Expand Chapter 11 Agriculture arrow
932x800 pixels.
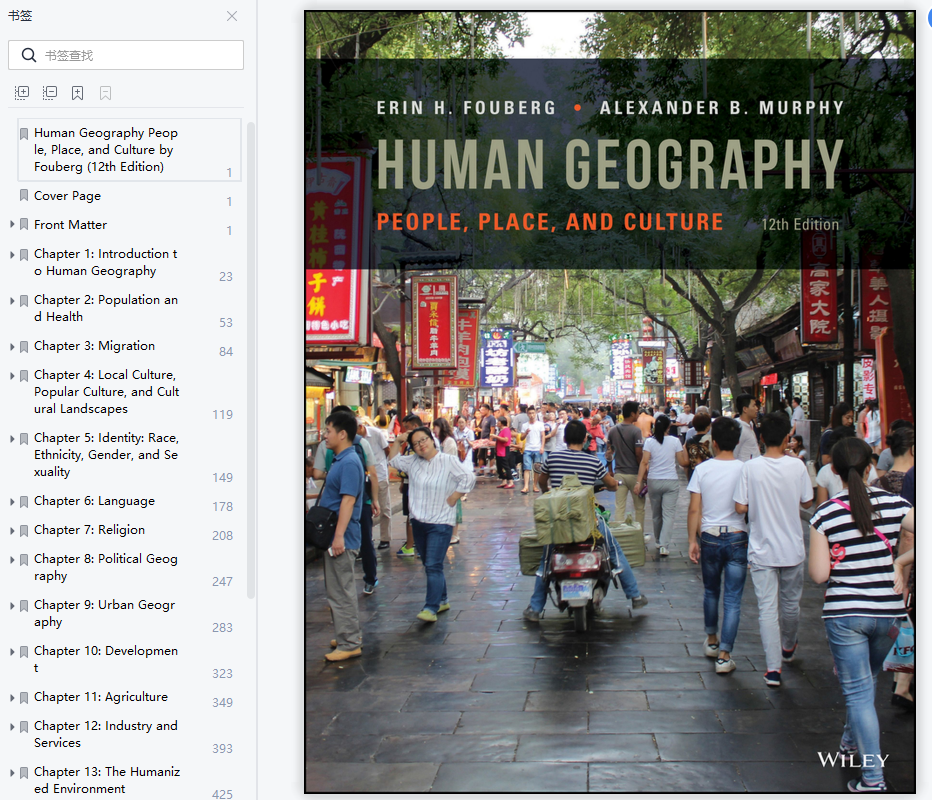click(x=12, y=698)
